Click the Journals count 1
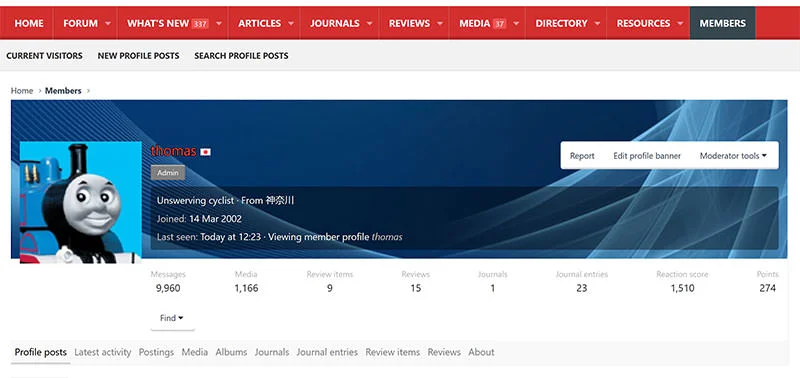The height and width of the screenshot is (378, 800). point(493,288)
